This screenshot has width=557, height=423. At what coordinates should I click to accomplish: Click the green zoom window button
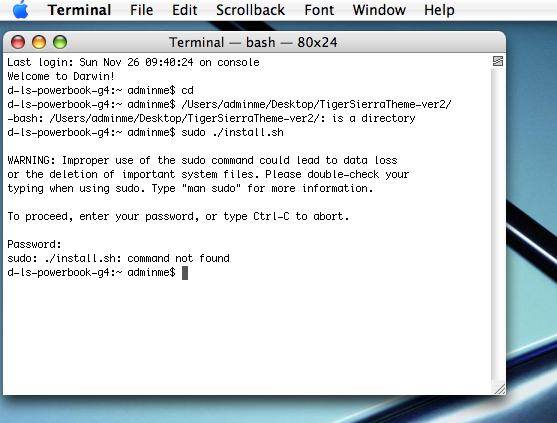[60, 42]
